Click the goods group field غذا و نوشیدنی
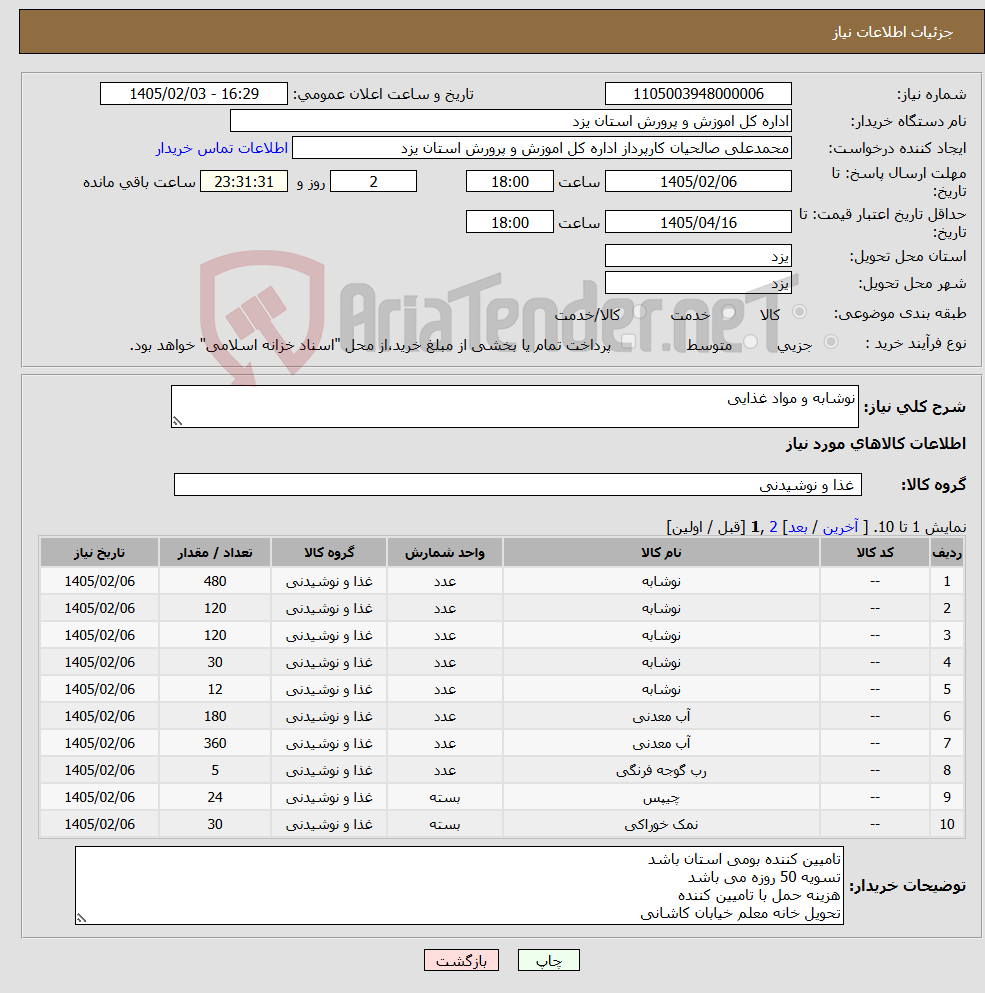 point(518,484)
